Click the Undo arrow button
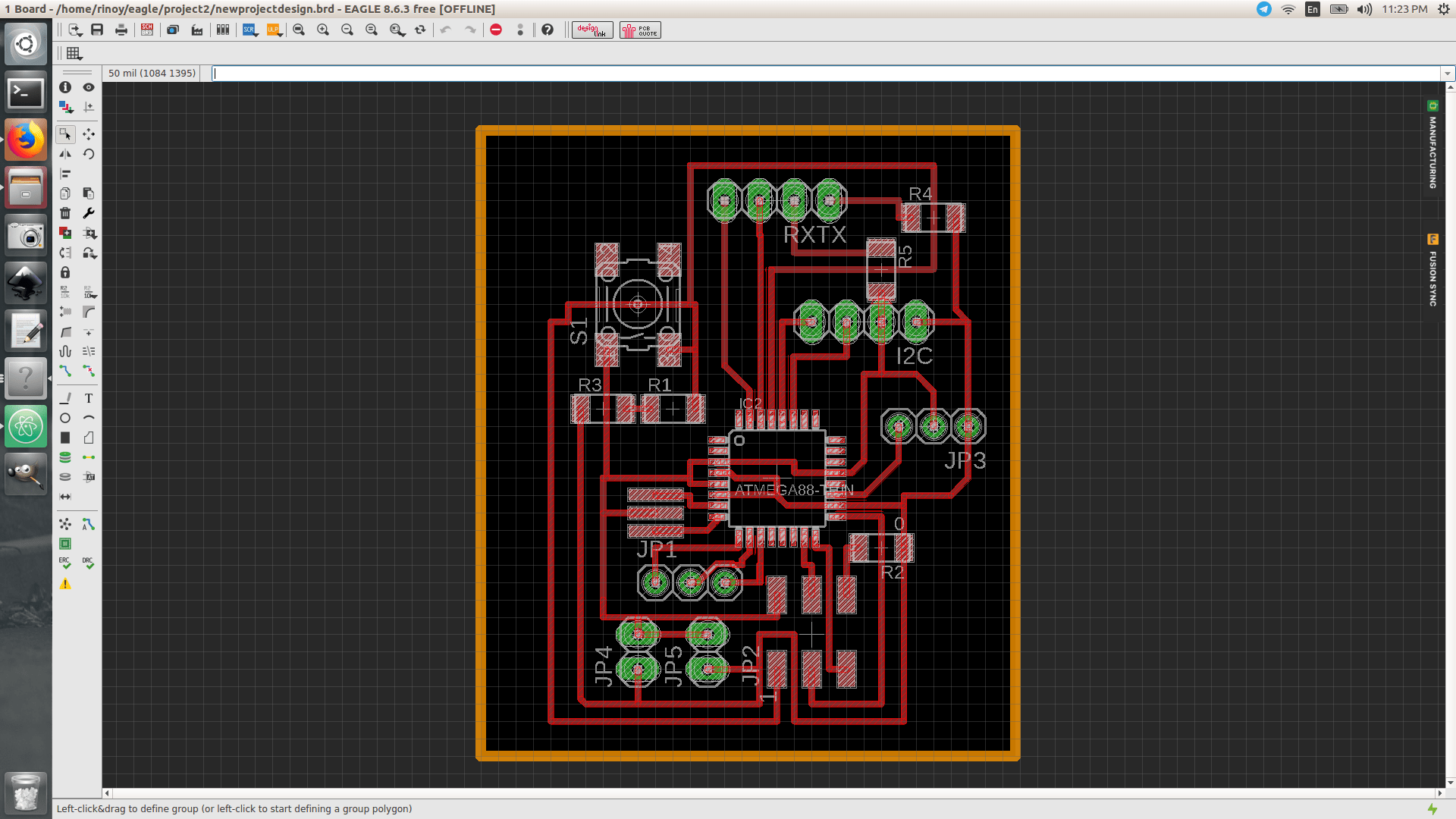Image resolution: width=1456 pixels, height=819 pixels. click(446, 30)
